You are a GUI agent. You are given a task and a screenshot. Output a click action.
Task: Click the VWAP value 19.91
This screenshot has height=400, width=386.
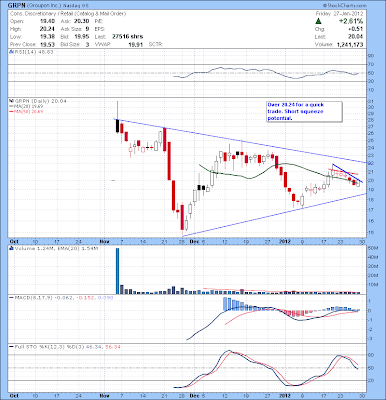(136, 44)
